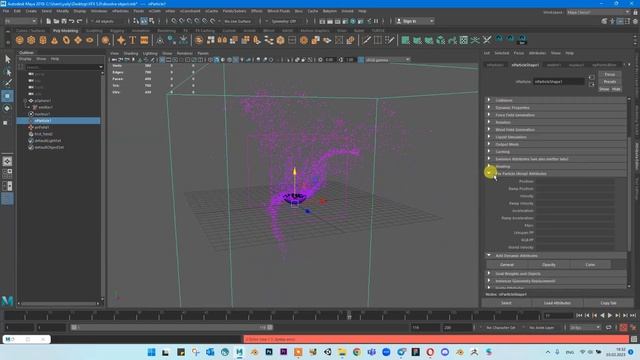This screenshot has height=360, width=640.
Task: Open the viewport Shading menu
Action: pyautogui.click(x=131, y=53)
